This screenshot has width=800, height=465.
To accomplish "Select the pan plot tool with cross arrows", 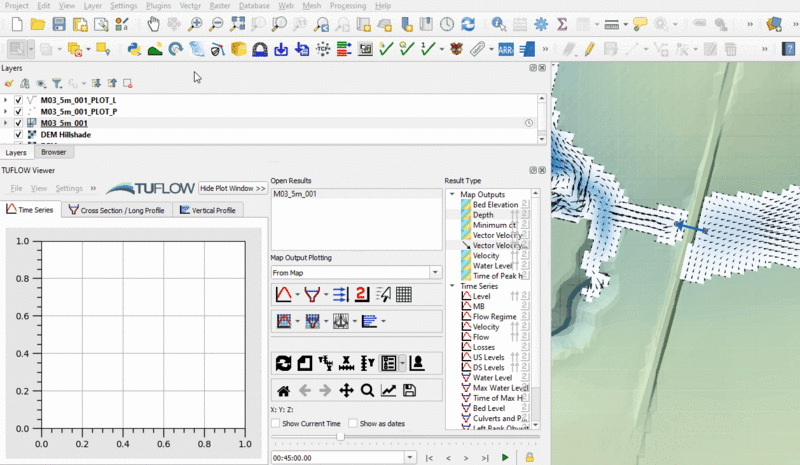I will tap(346, 390).
